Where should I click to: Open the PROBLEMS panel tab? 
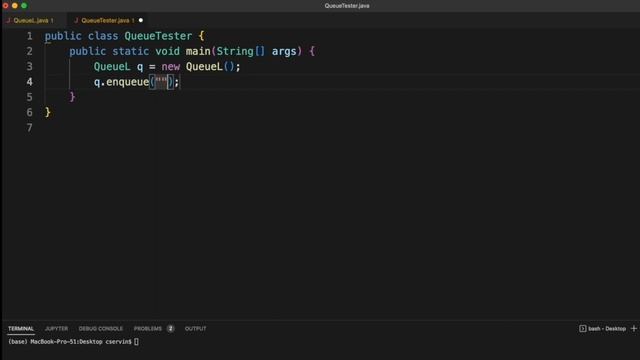pos(148,329)
